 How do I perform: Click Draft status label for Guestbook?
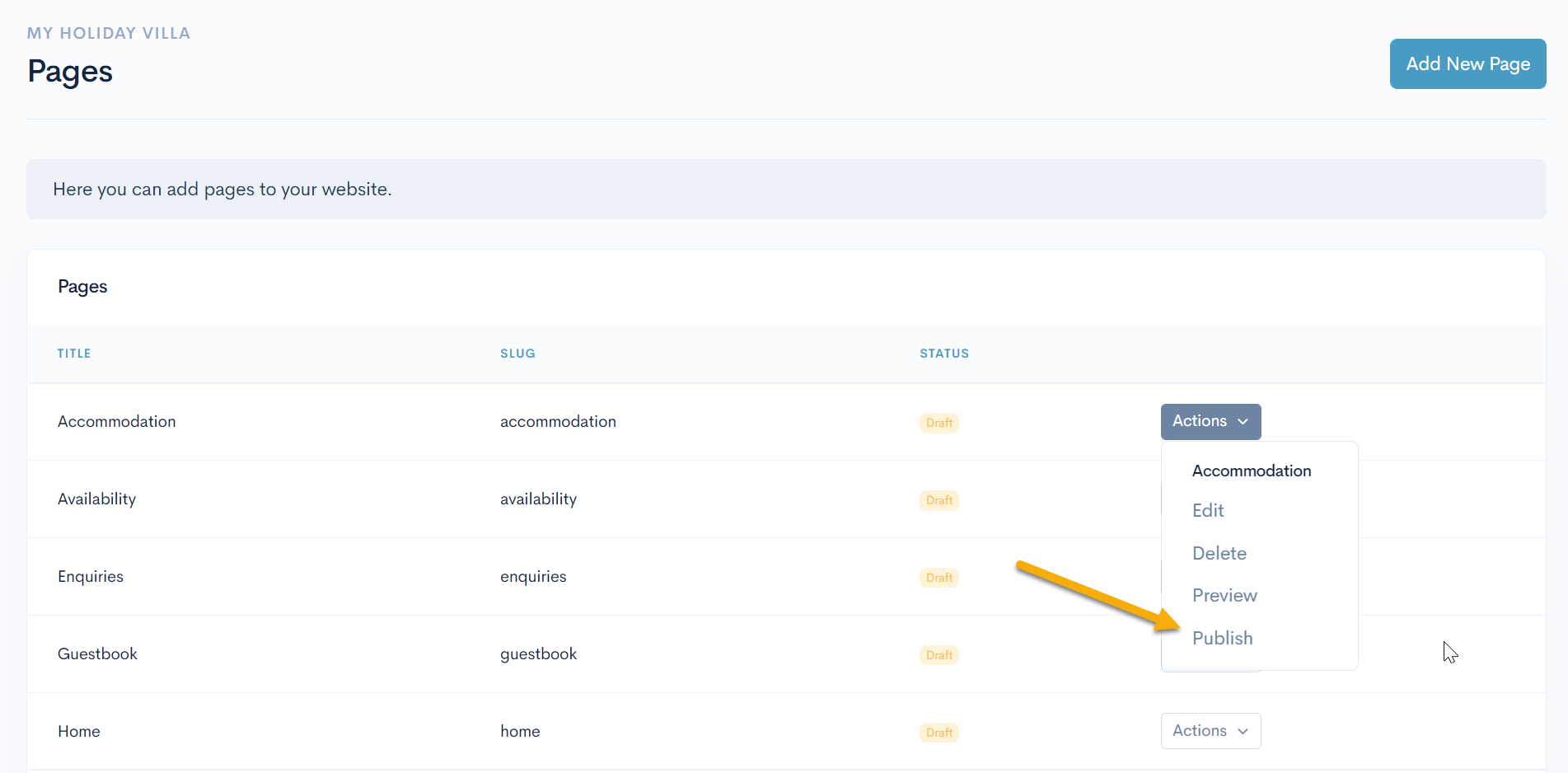pyautogui.click(x=938, y=655)
